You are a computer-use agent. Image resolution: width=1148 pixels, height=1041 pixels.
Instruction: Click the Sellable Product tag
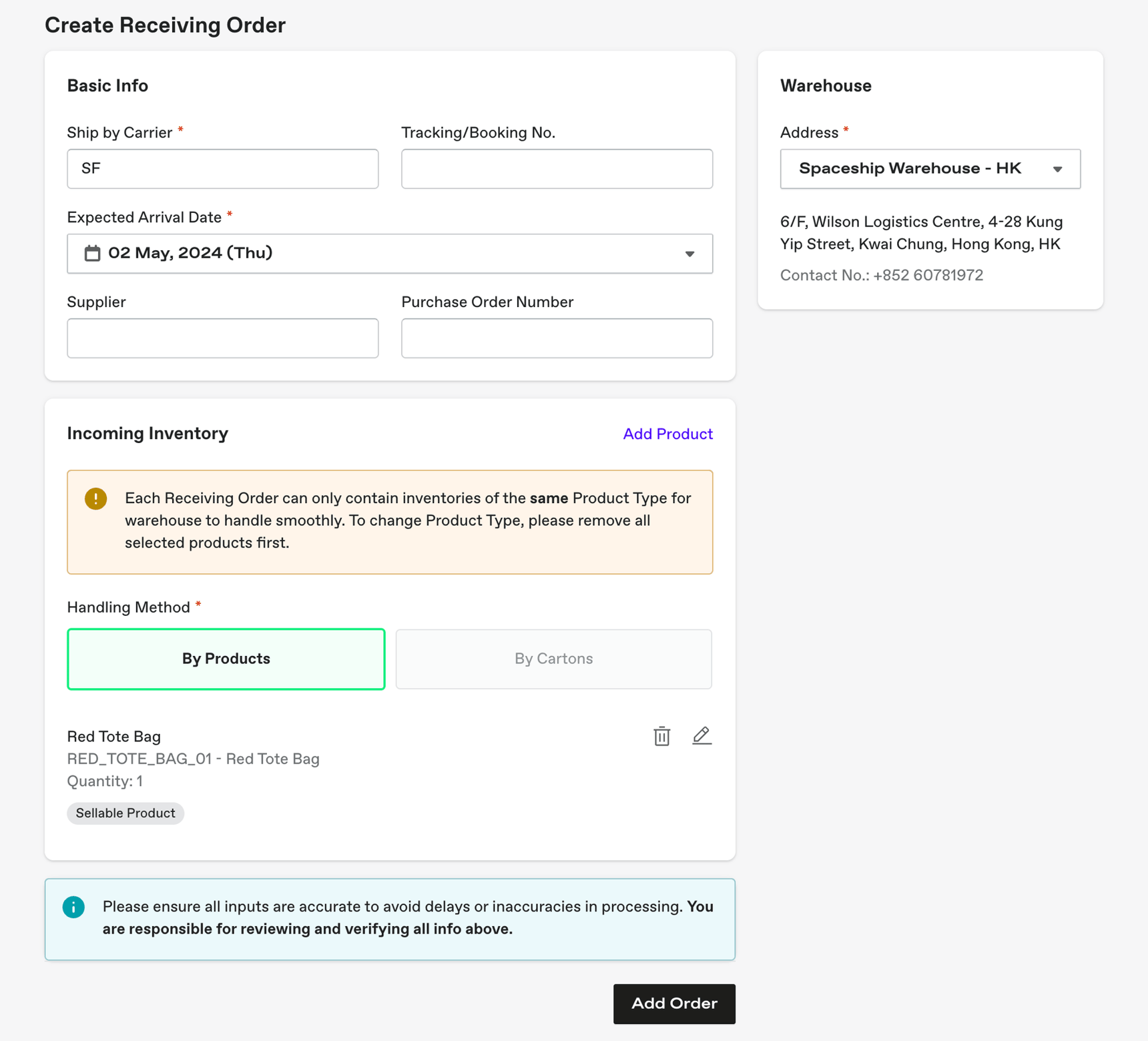[x=125, y=813]
